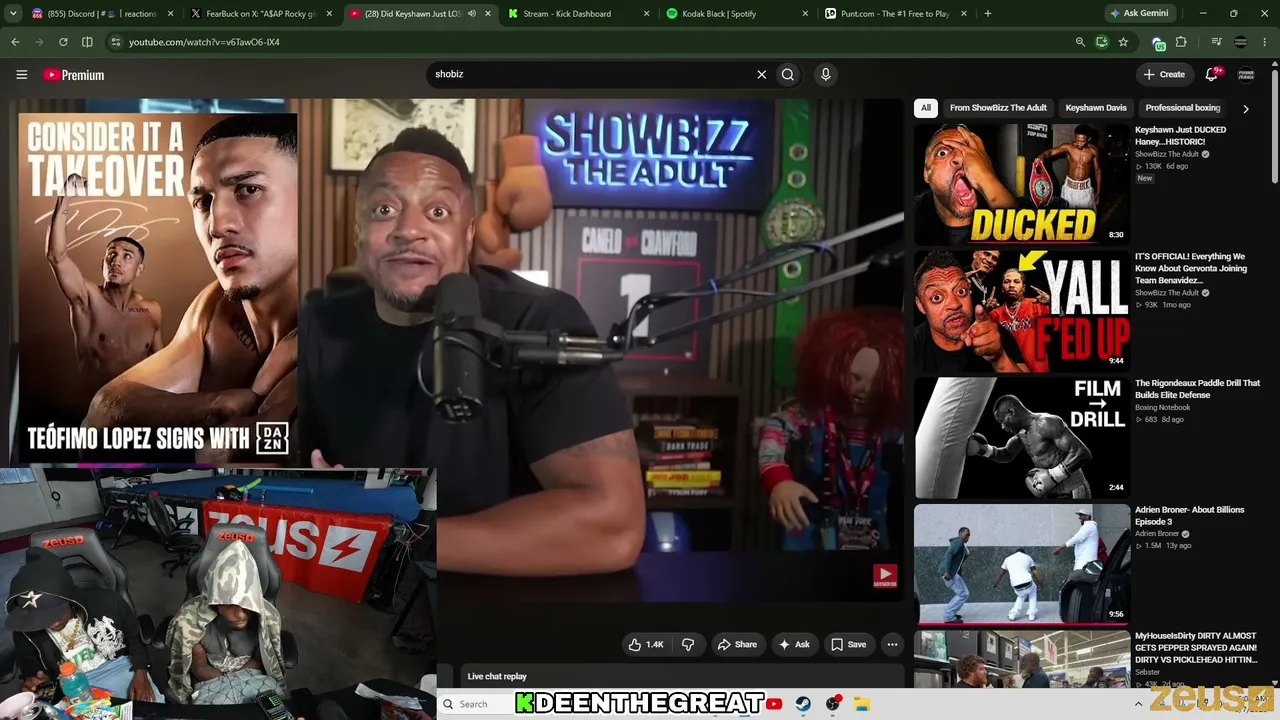Open the zoom magnifier in the address bar
This screenshot has width=1280, height=720.
tap(1080, 42)
